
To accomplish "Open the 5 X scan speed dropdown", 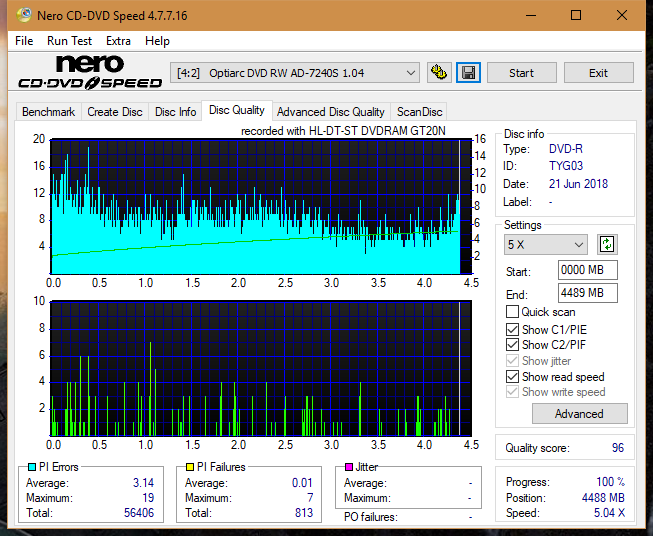I will pos(546,244).
